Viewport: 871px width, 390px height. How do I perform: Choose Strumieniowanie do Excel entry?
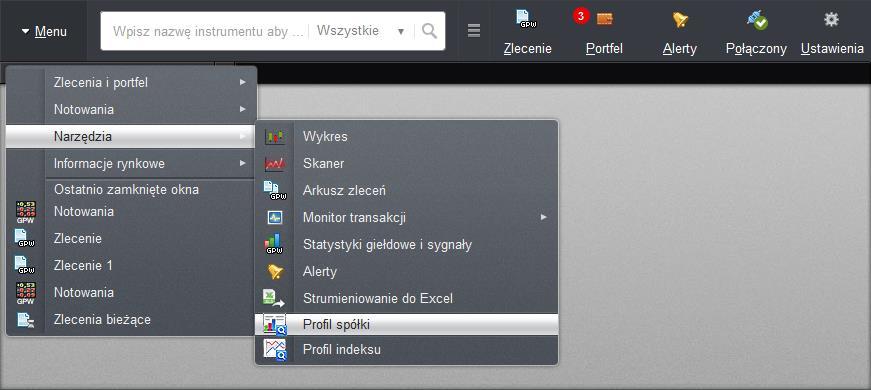[407, 298]
